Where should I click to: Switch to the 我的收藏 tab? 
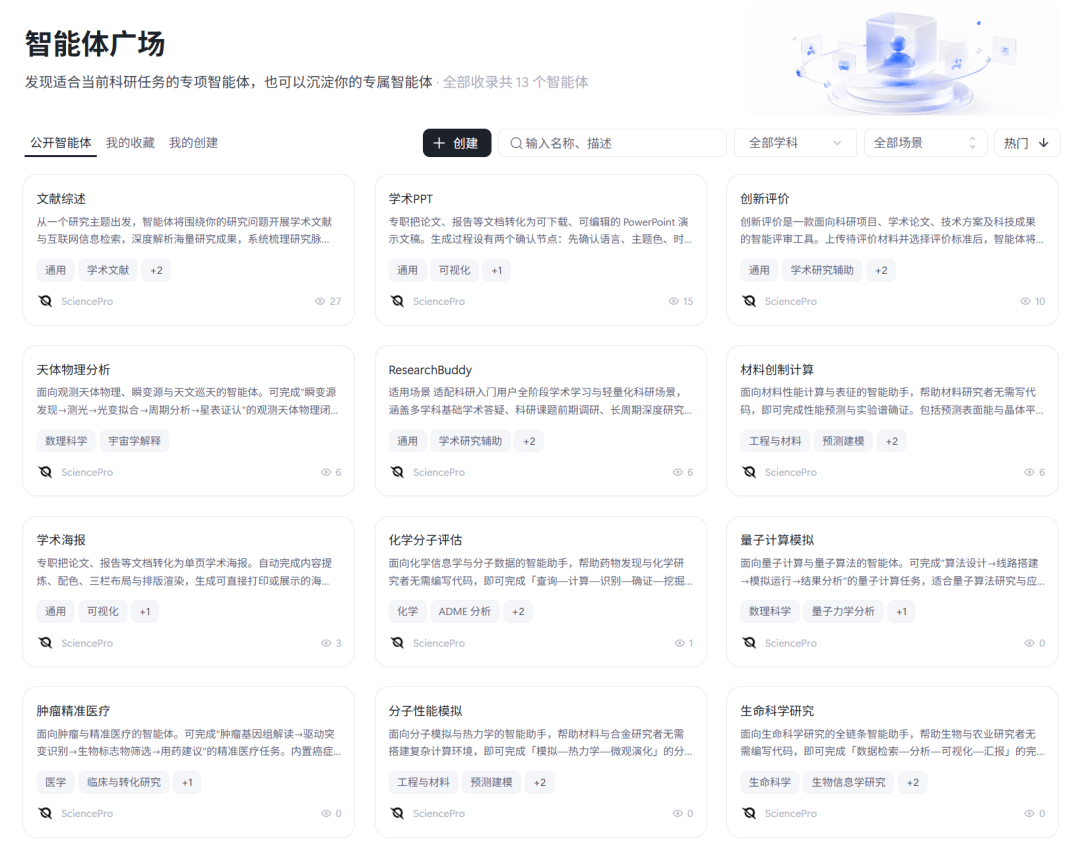tap(130, 143)
